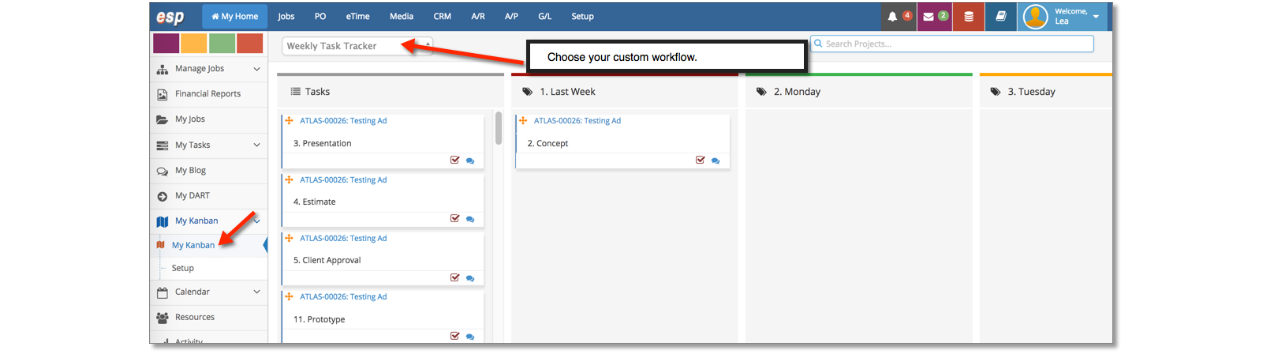1267x360 pixels.
Task: Click the comment icon on the Estimate card
Action: pos(470,219)
